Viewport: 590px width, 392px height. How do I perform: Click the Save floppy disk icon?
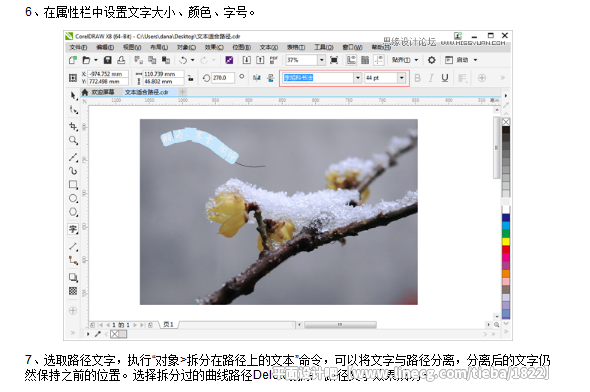pos(108,60)
